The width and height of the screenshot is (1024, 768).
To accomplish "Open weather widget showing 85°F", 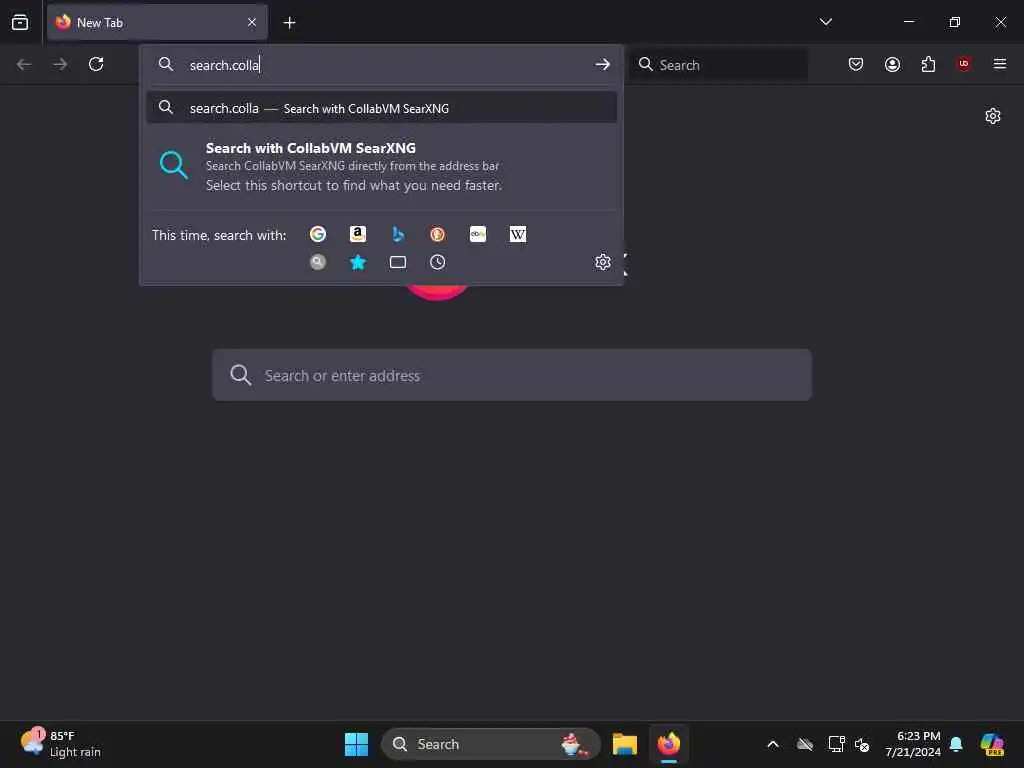I will click(x=61, y=744).
